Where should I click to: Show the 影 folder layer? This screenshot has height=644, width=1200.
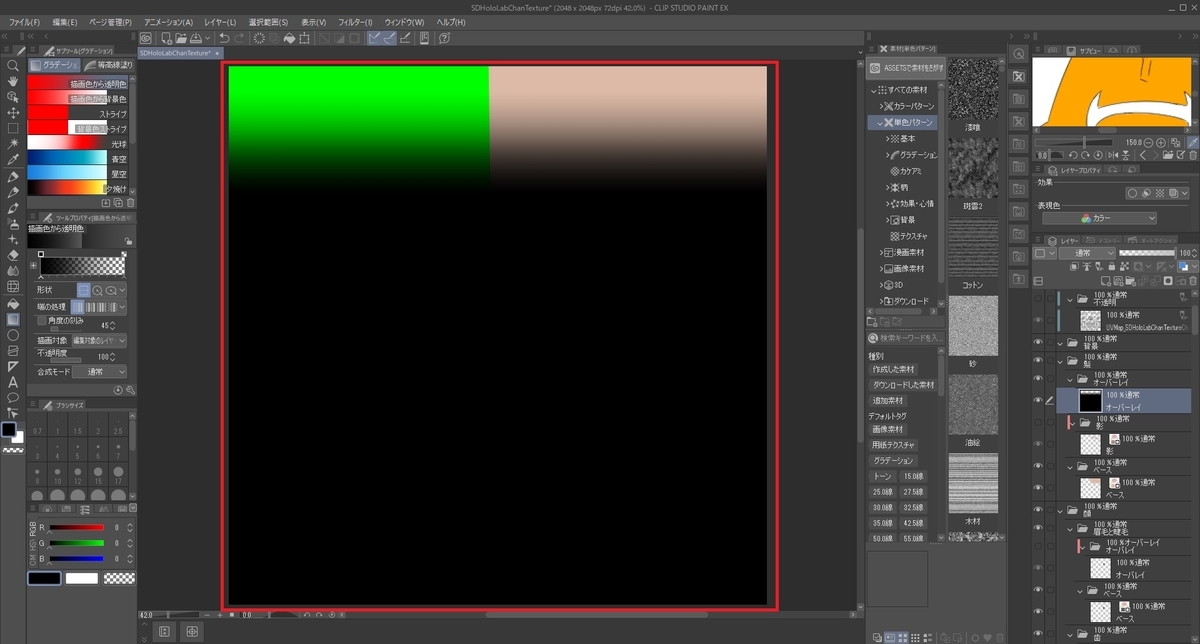point(1038,424)
